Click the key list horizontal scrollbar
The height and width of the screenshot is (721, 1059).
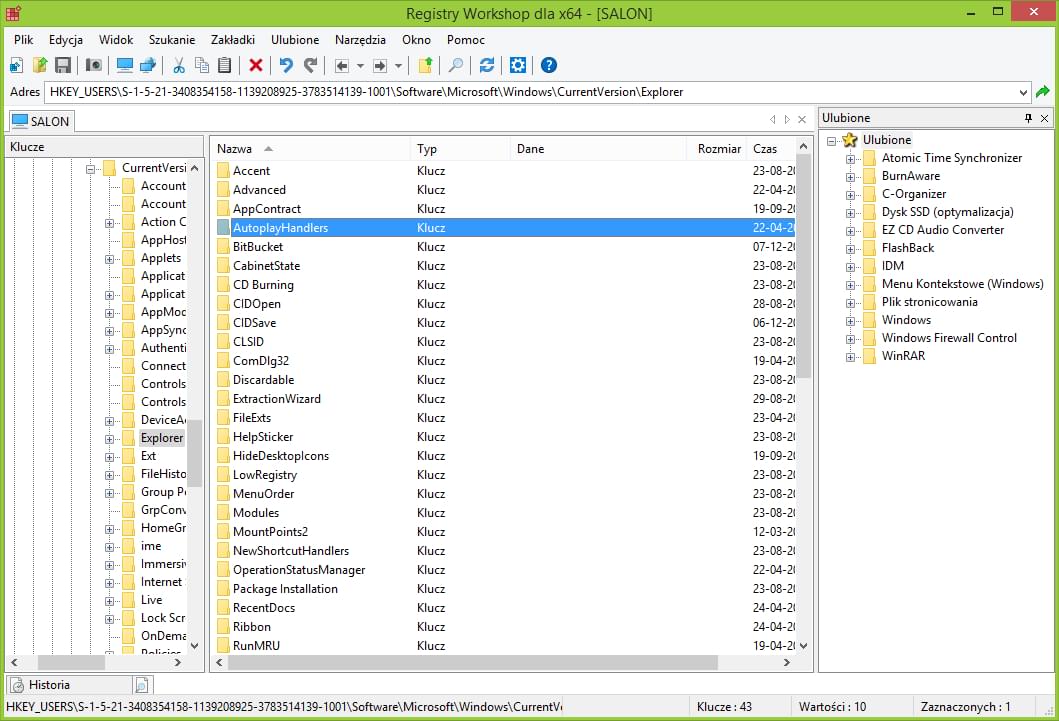tap(500, 662)
